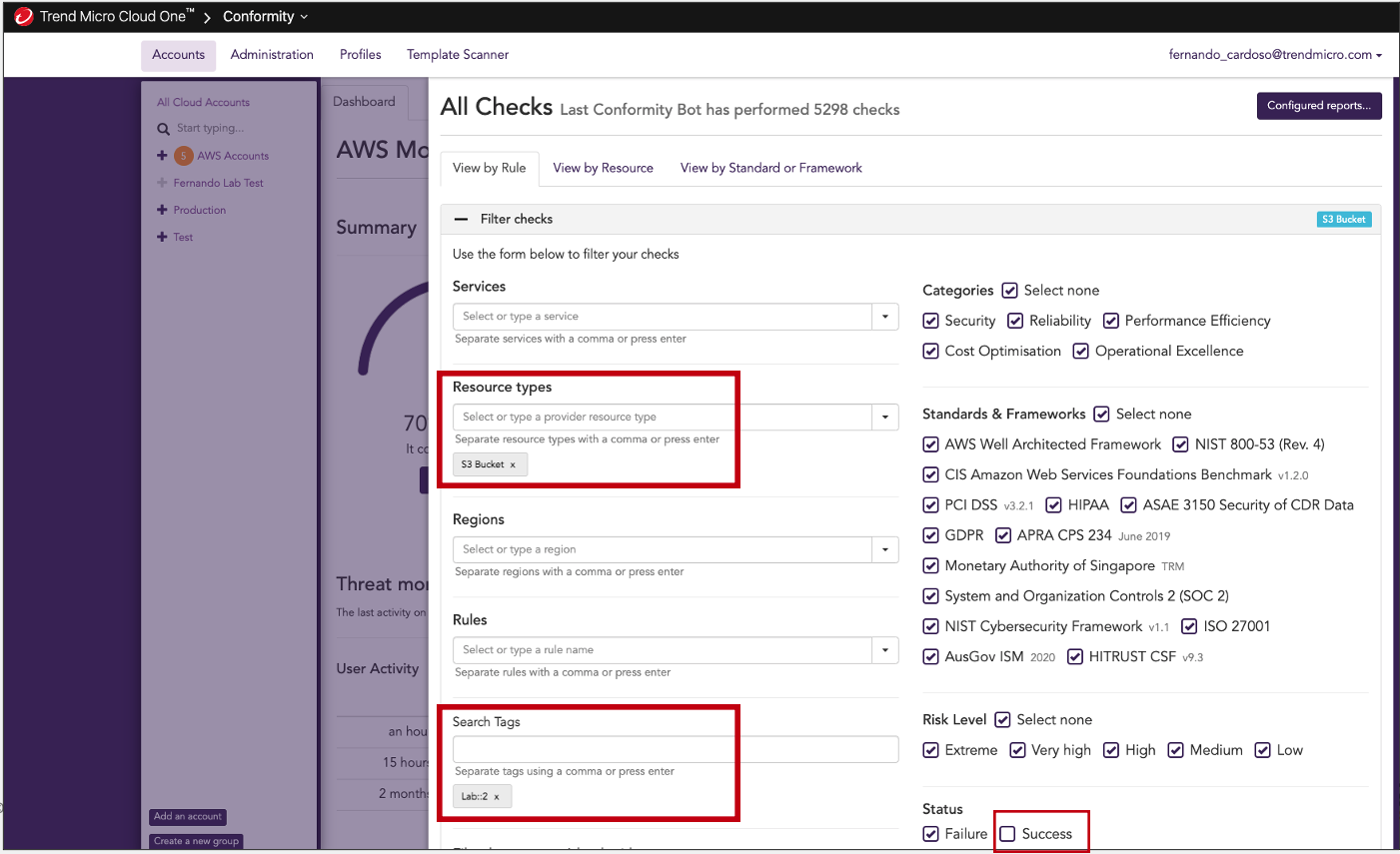Open the Regions dropdown arrow
The image size is (1400, 854).
pyautogui.click(x=885, y=549)
